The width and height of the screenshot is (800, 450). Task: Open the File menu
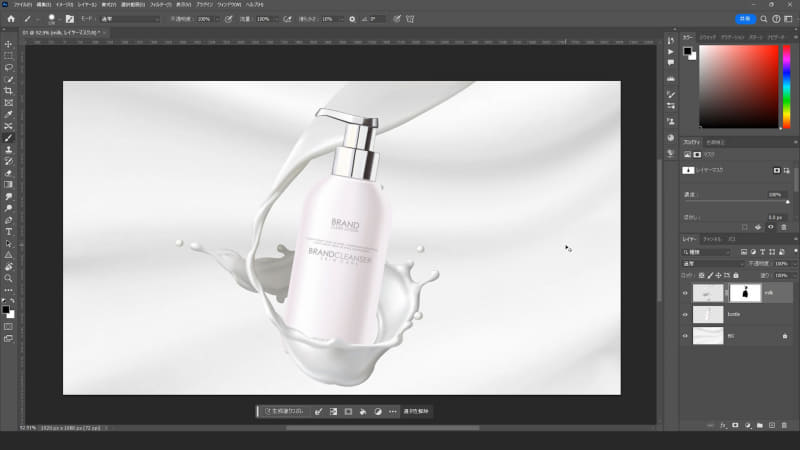[23, 5]
